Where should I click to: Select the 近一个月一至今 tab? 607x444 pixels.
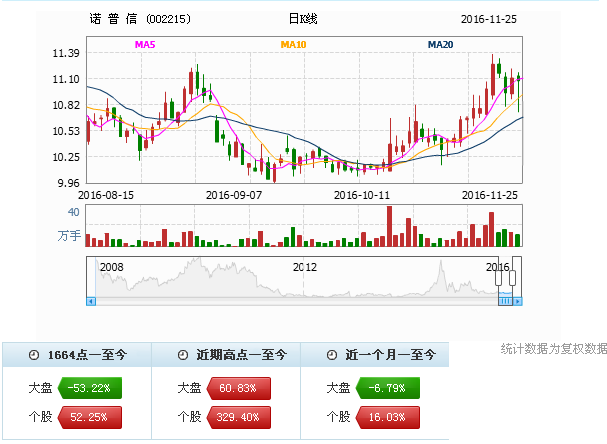point(375,355)
